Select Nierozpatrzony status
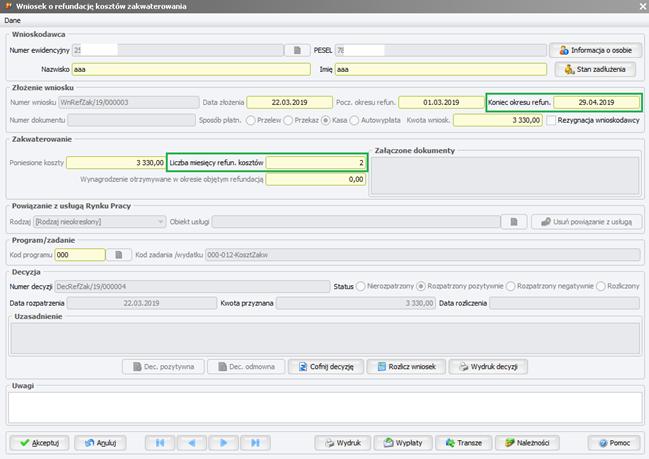Screen dimensions: 649x459 361,286
